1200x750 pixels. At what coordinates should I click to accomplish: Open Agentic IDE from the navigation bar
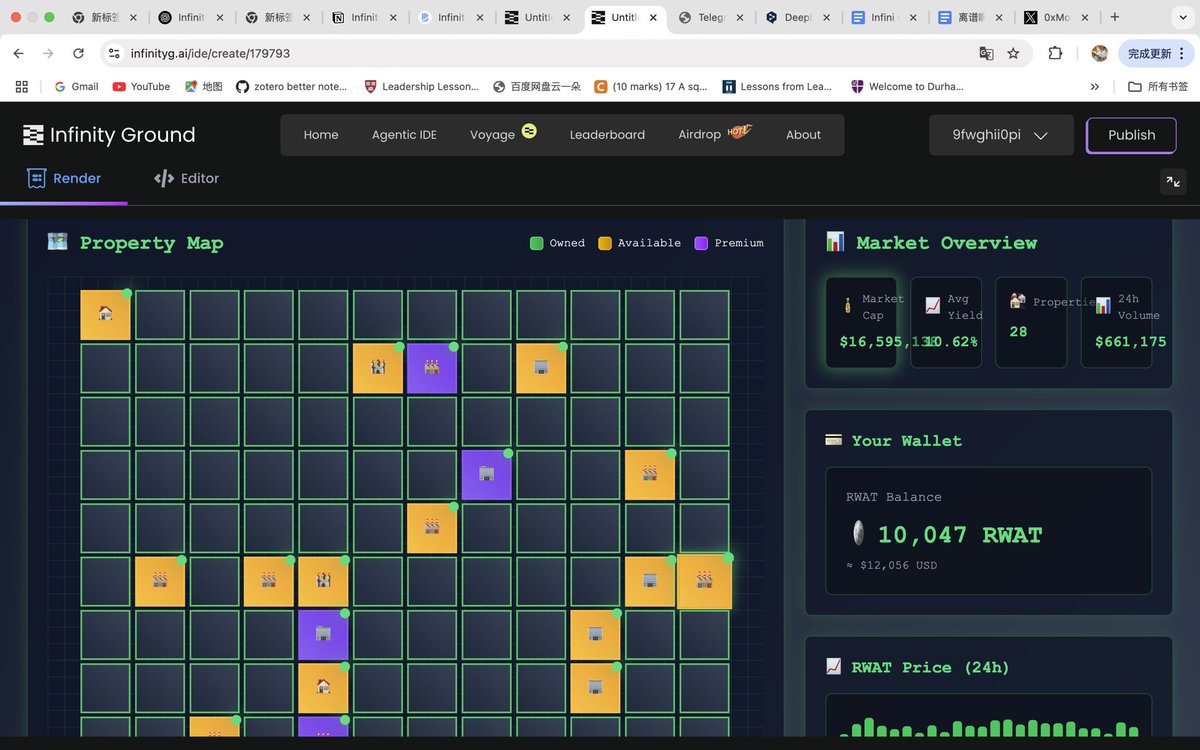click(x=404, y=135)
